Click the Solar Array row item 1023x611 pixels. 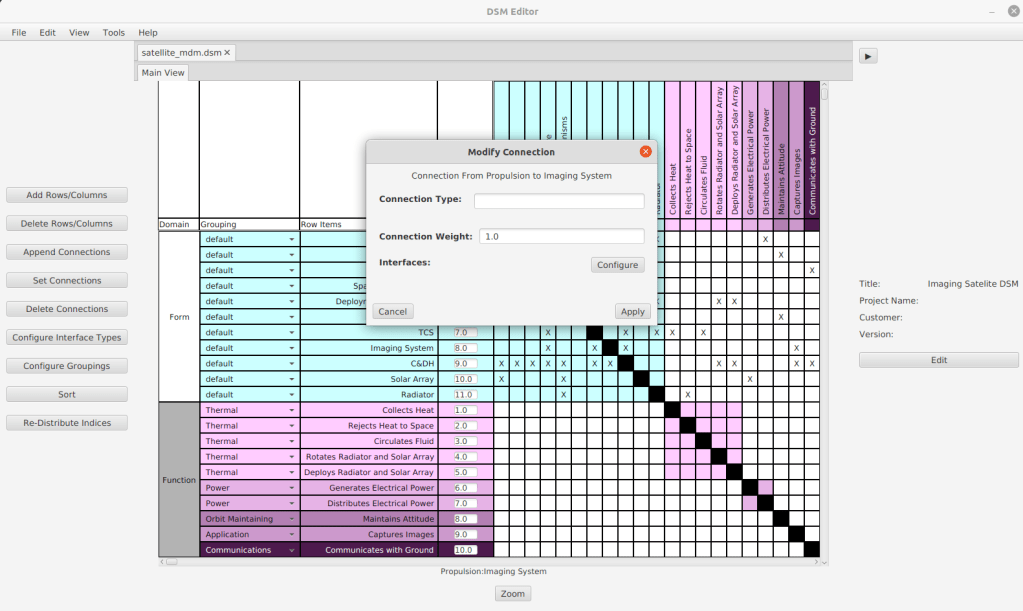tap(369, 379)
